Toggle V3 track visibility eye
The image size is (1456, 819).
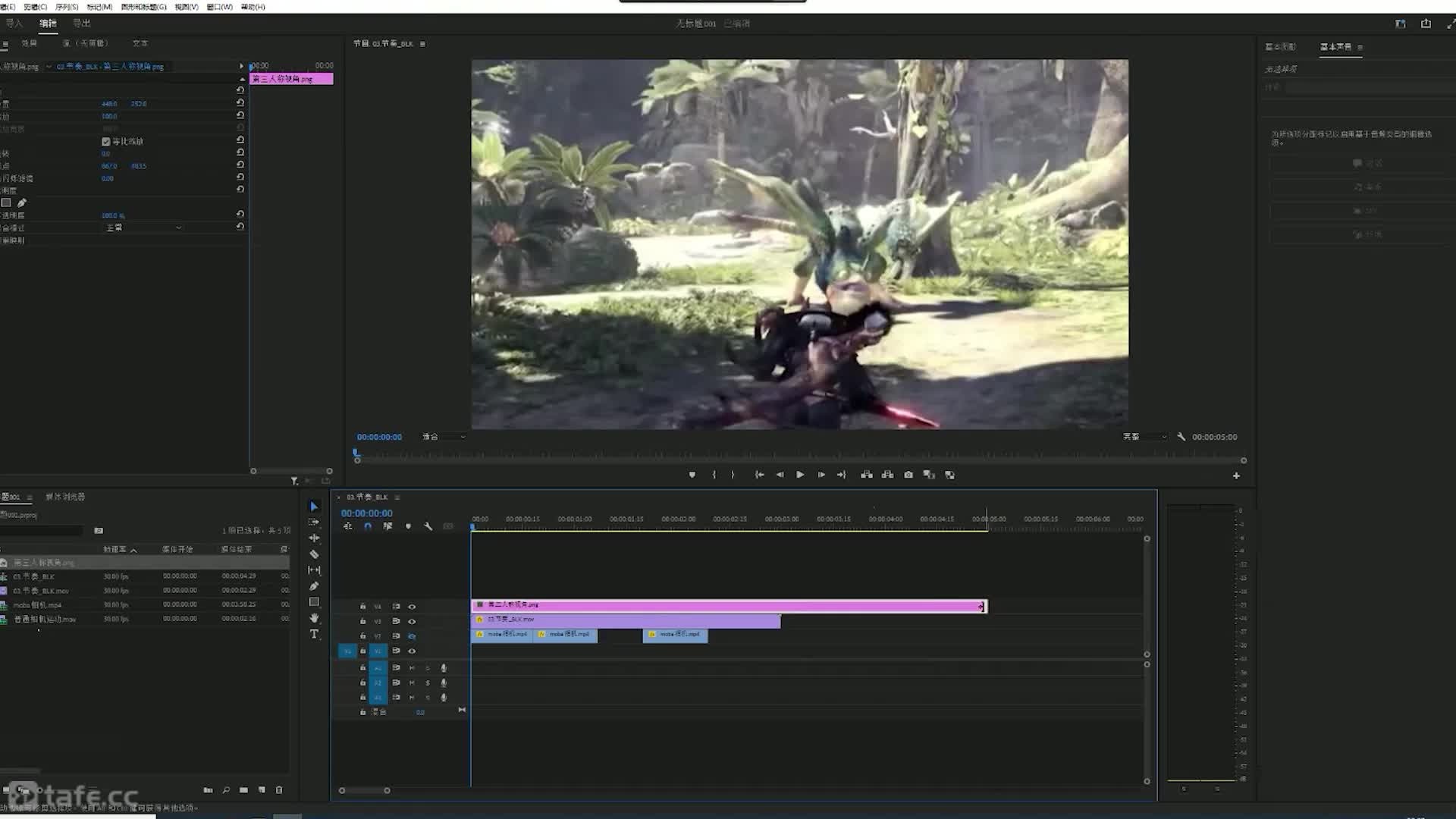pyautogui.click(x=412, y=621)
